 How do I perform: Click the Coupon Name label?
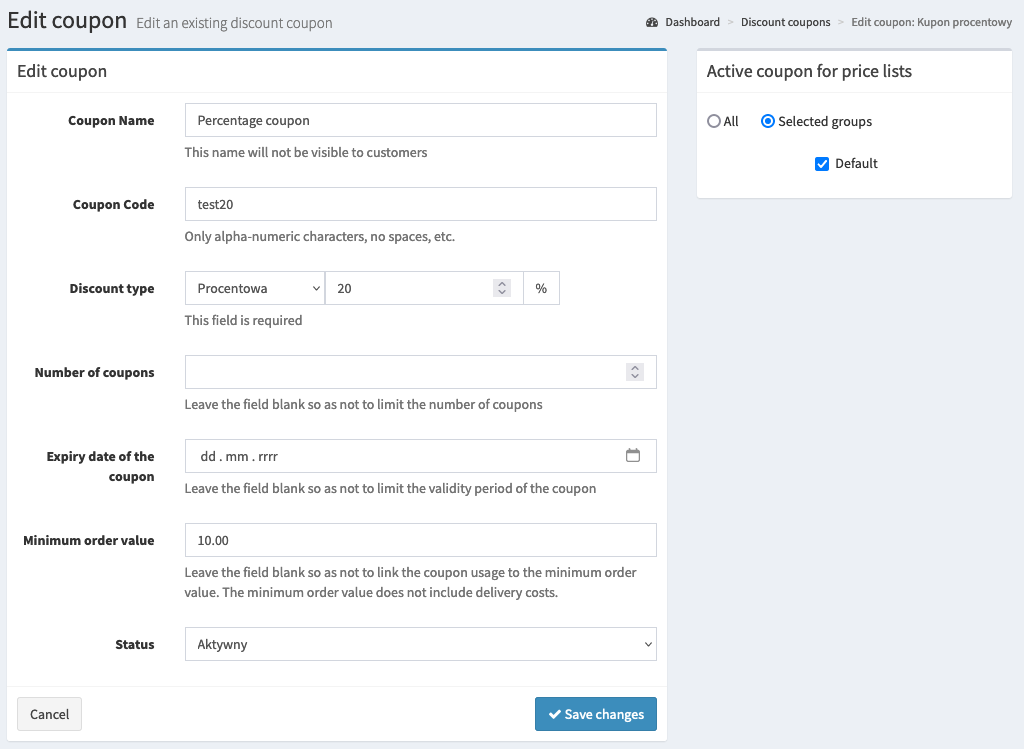point(111,120)
